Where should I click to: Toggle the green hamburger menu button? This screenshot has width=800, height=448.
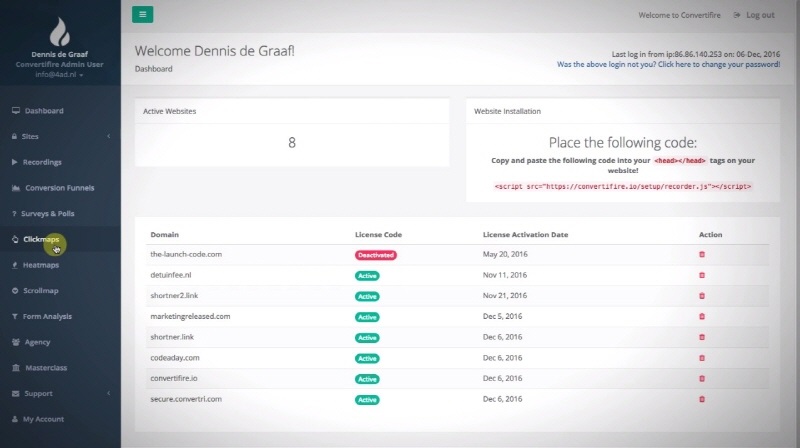tap(142, 14)
